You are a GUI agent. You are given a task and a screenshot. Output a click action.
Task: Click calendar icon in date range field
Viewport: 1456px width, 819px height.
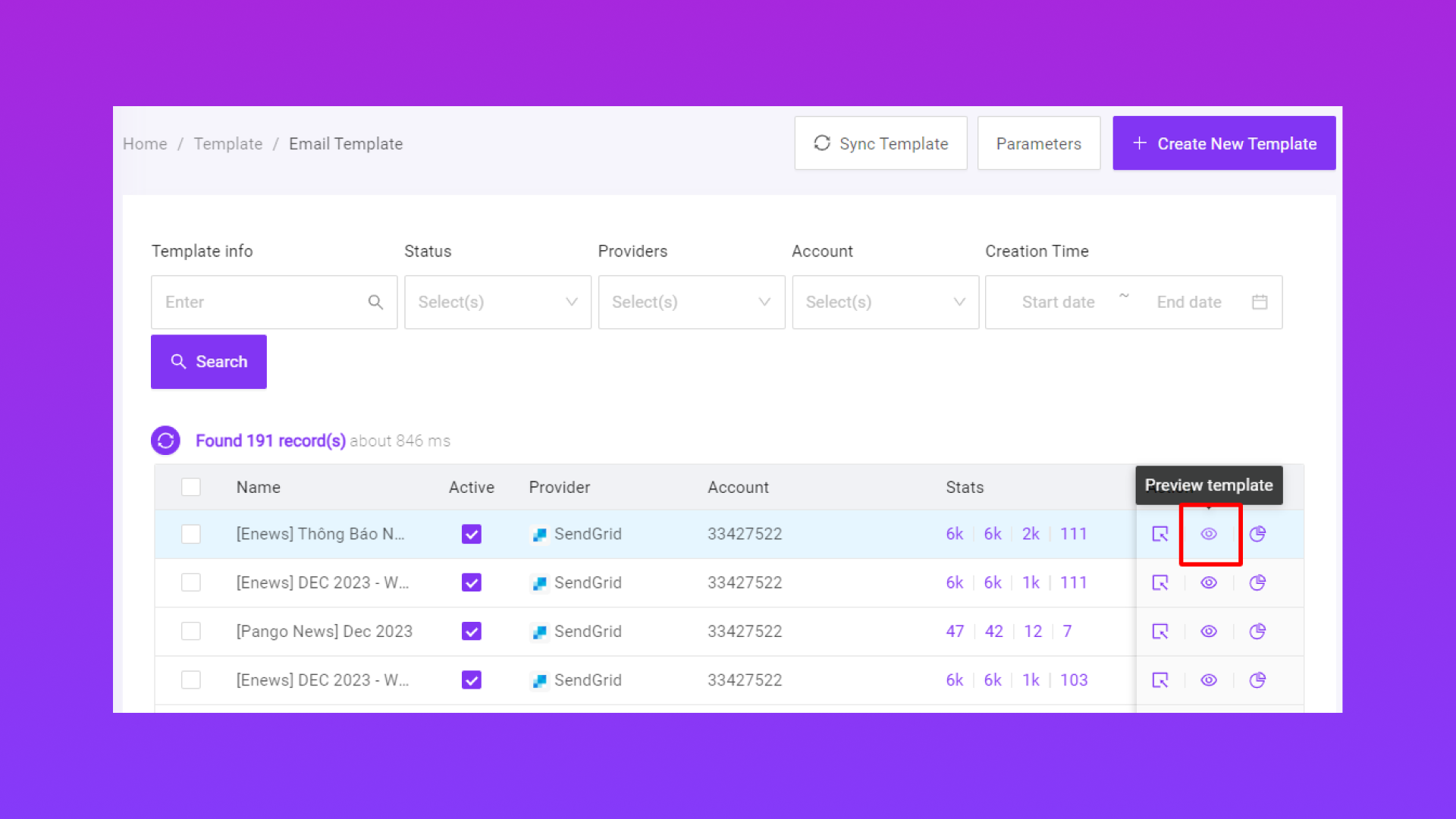(1260, 302)
